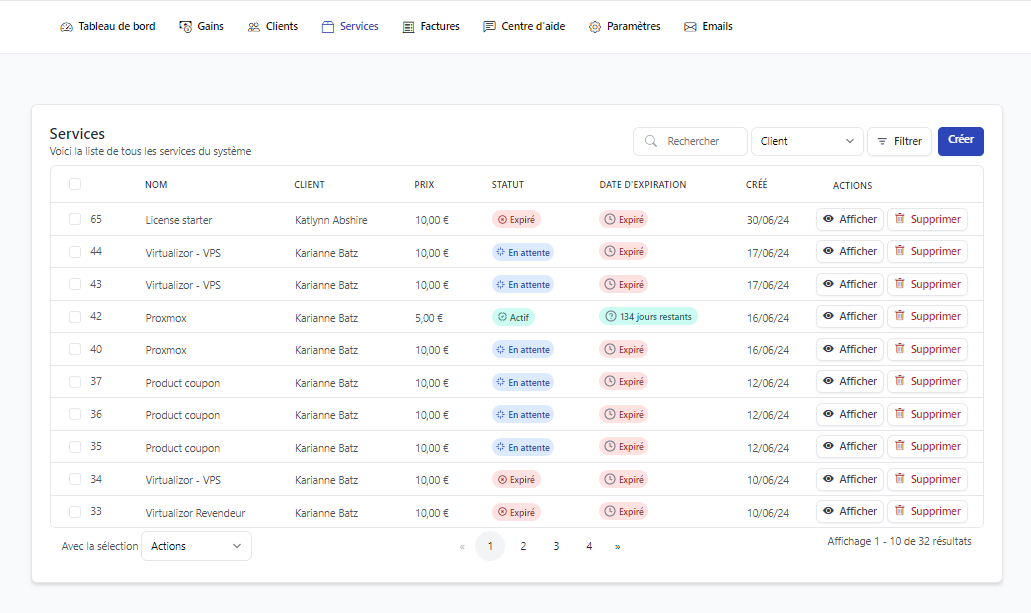The width and height of the screenshot is (1031, 613).
Task: Click the Emails envelope icon
Action: (x=690, y=27)
